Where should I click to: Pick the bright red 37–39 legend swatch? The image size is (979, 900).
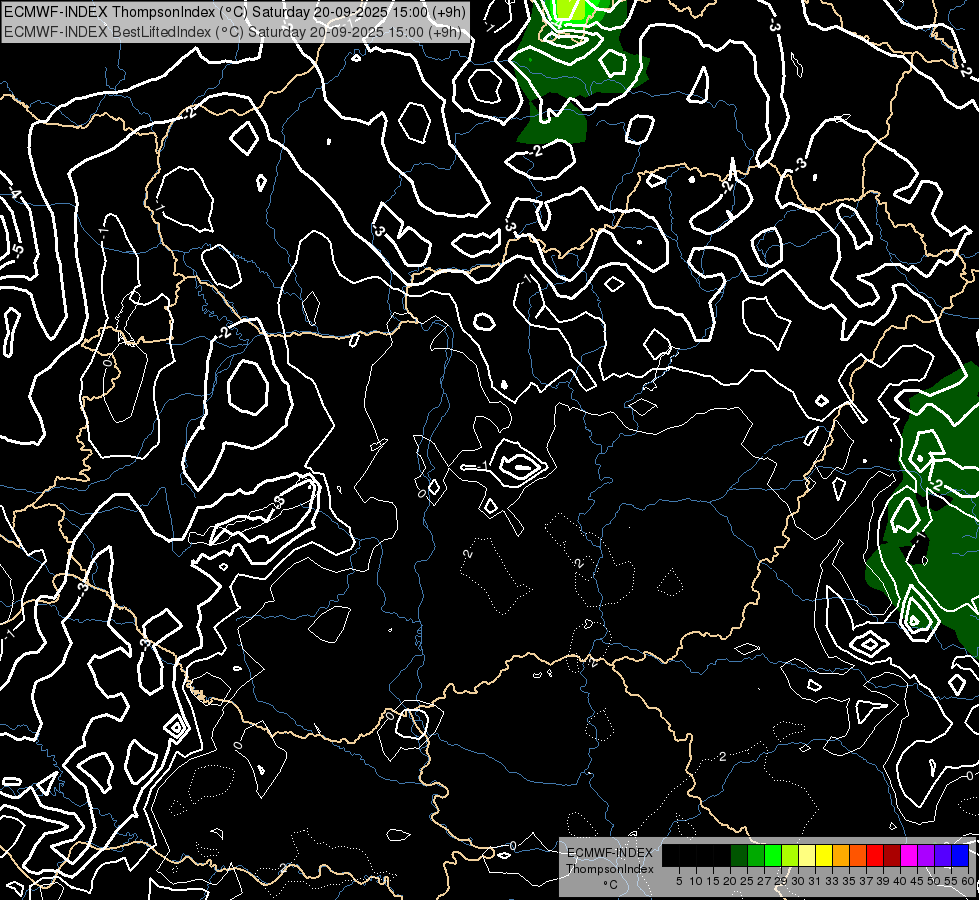click(875, 855)
